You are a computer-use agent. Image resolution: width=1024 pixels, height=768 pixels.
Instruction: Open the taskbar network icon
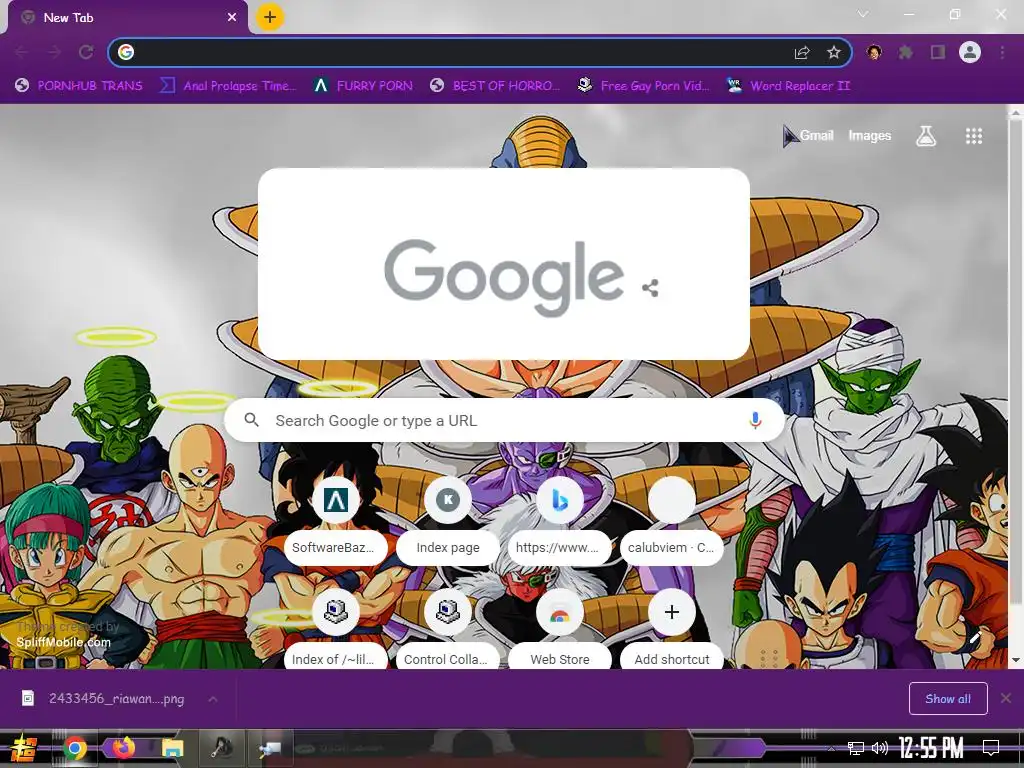click(x=856, y=748)
